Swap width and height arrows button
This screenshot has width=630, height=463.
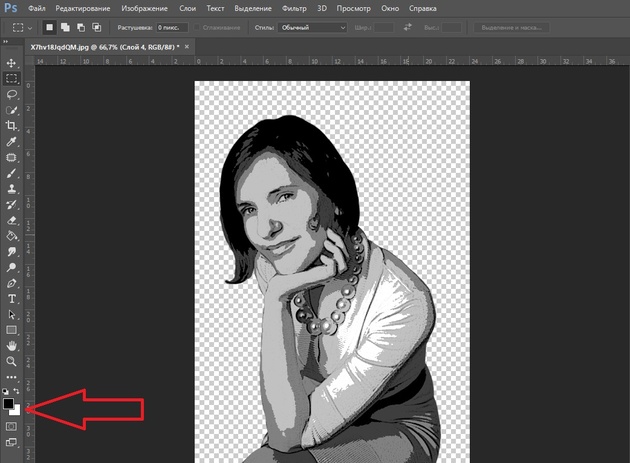[x=407, y=27]
